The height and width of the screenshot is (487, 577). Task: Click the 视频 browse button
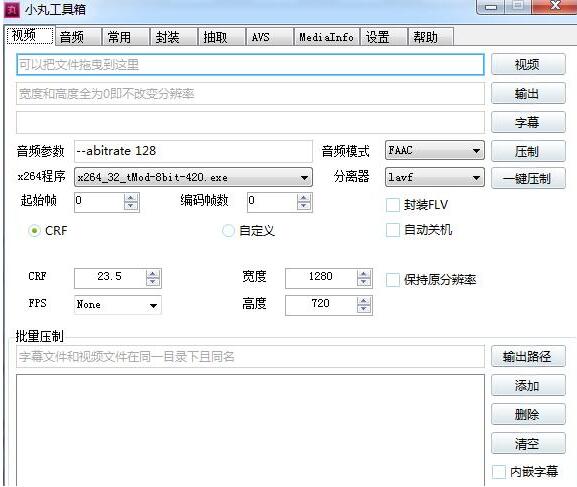pos(528,64)
